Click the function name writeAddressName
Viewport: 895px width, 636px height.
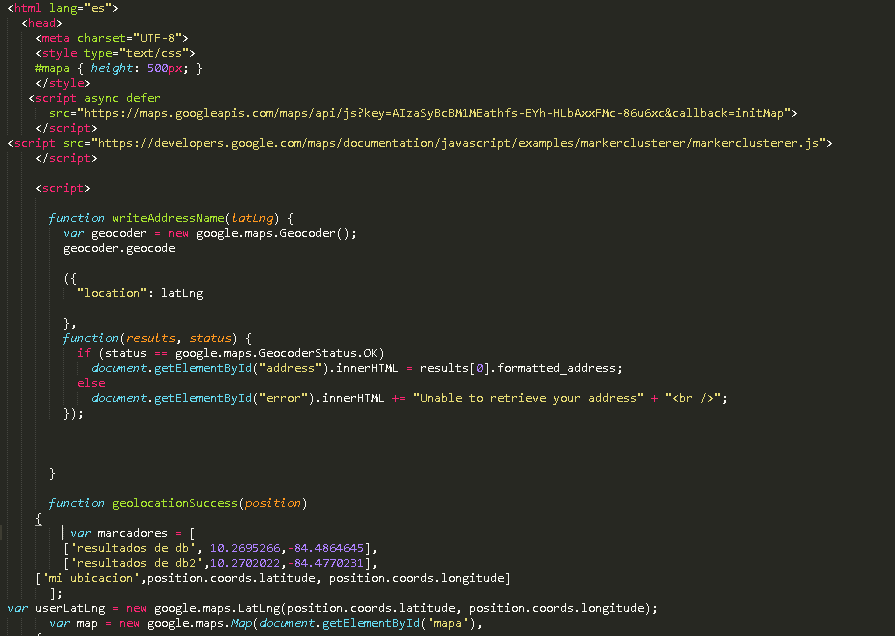[168, 218]
